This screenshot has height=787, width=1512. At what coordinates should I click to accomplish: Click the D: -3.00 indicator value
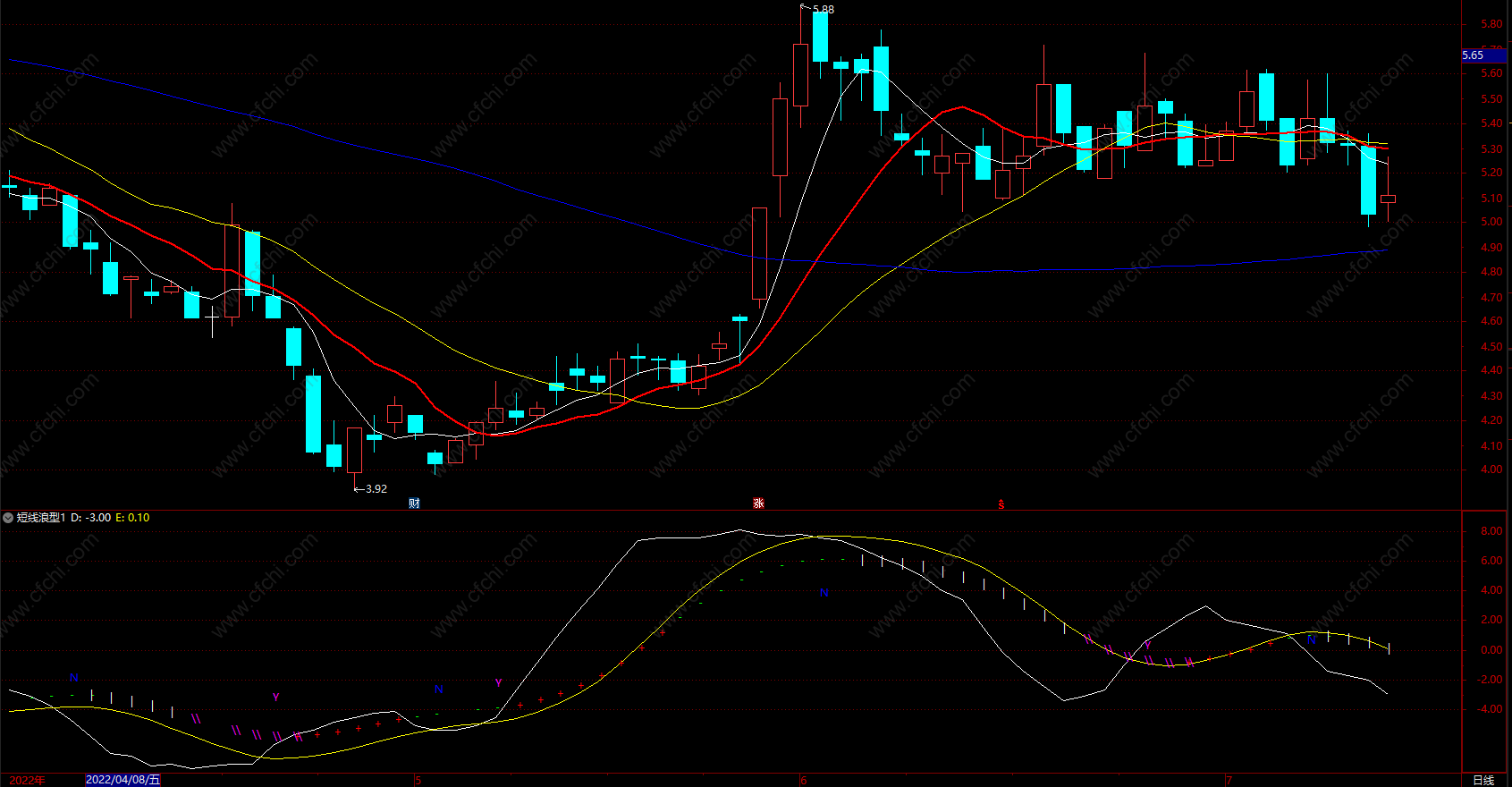pyautogui.click(x=91, y=518)
